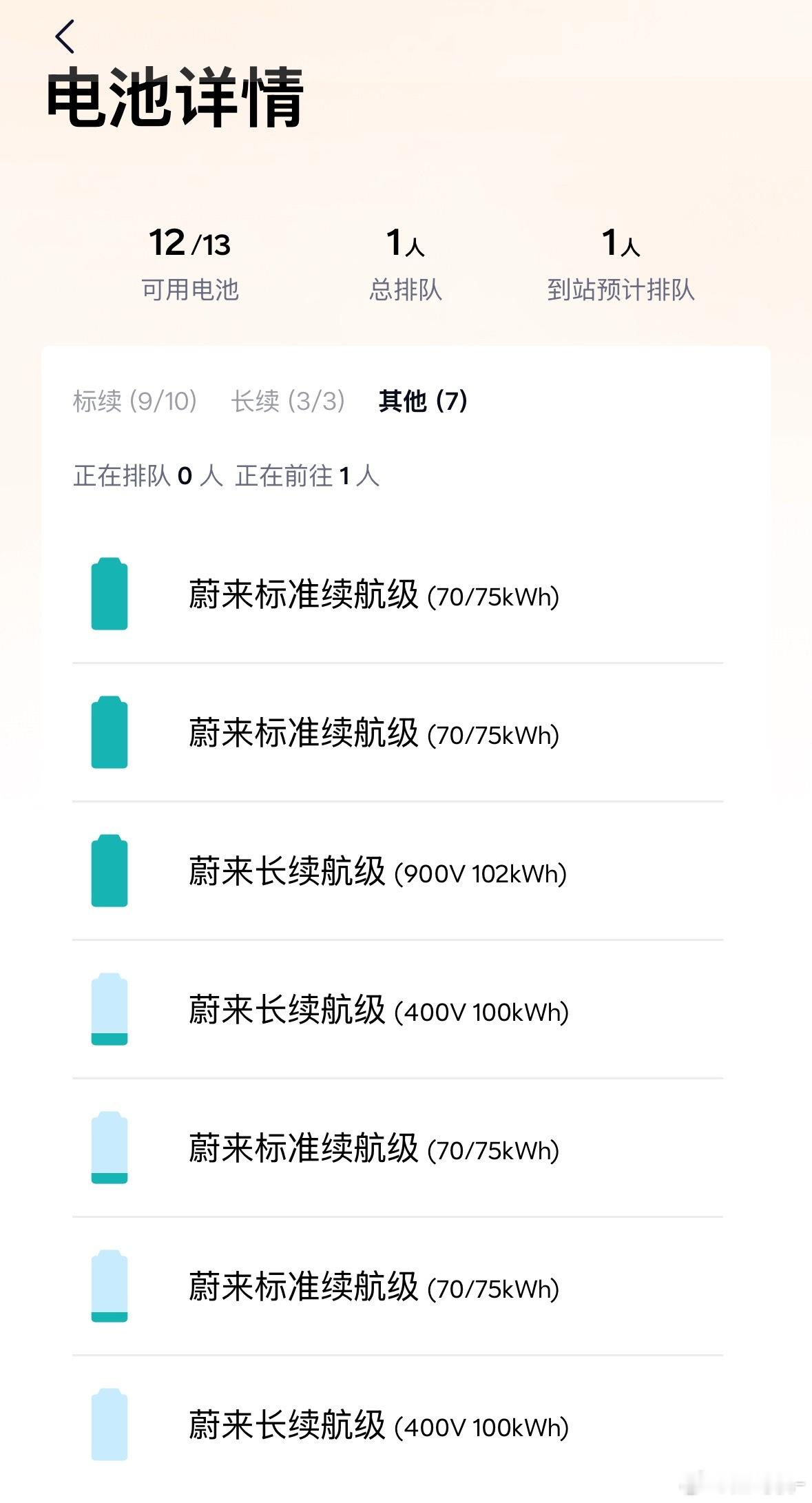Click empty battery icon in last row

[x=110, y=1424]
